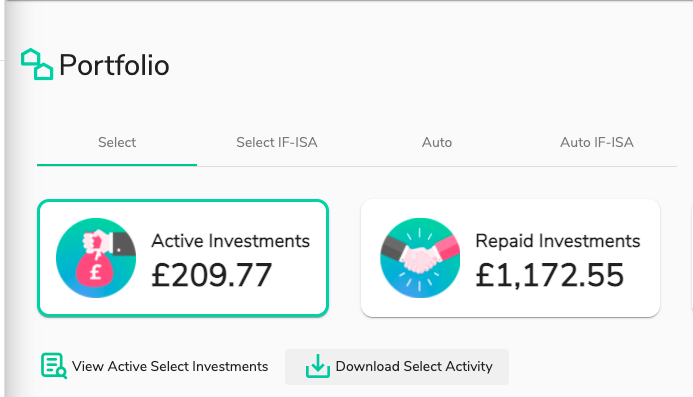Click the Repaid Investments label text

click(558, 241)
